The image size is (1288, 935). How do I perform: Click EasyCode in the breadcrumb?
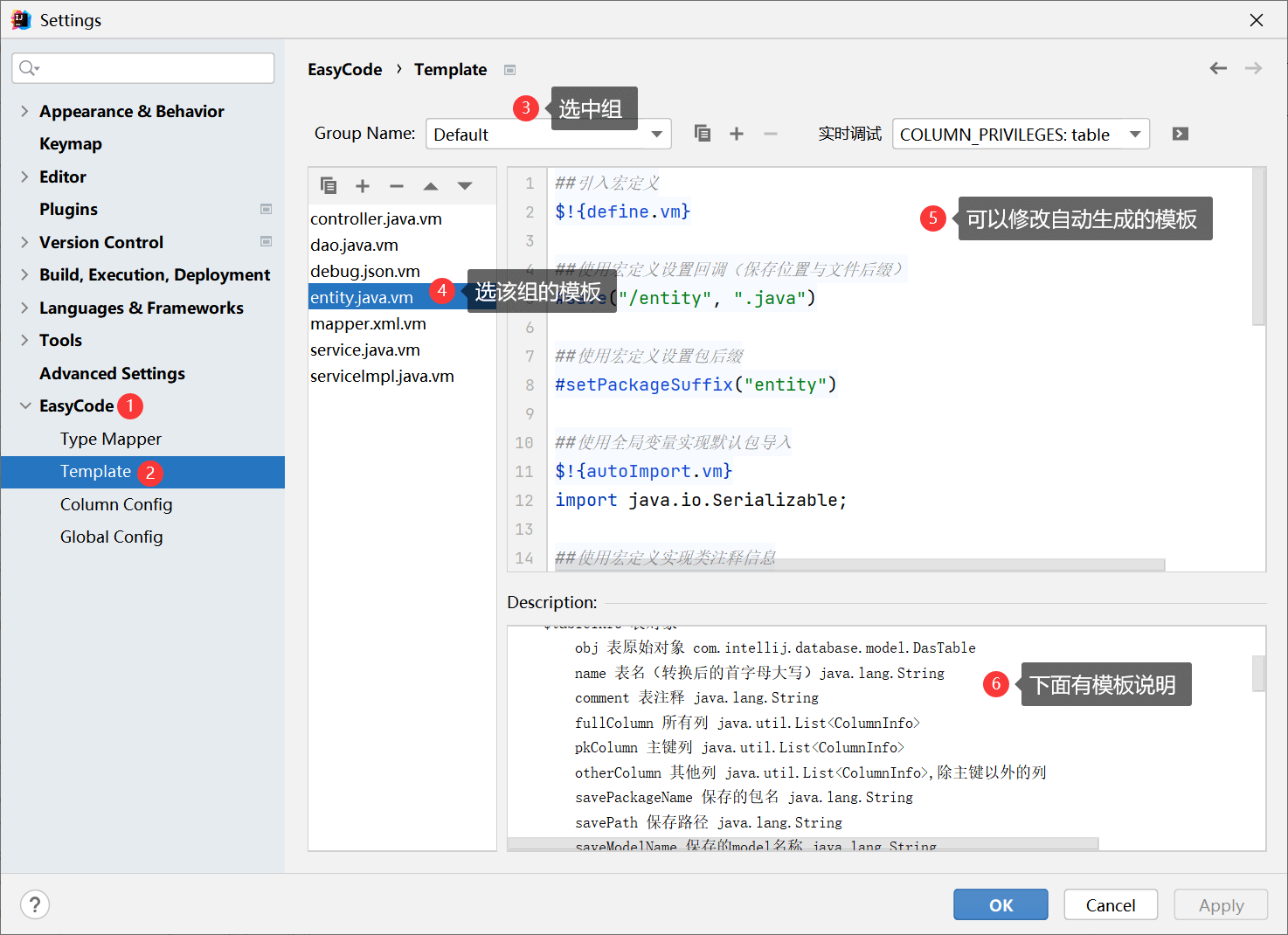[344, 69]
